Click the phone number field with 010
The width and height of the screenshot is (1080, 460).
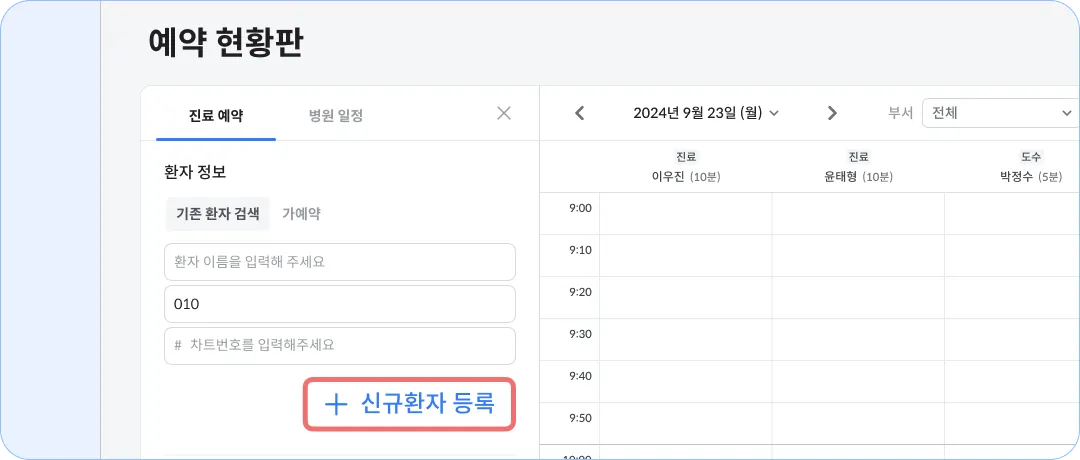(x=340, y=304)
